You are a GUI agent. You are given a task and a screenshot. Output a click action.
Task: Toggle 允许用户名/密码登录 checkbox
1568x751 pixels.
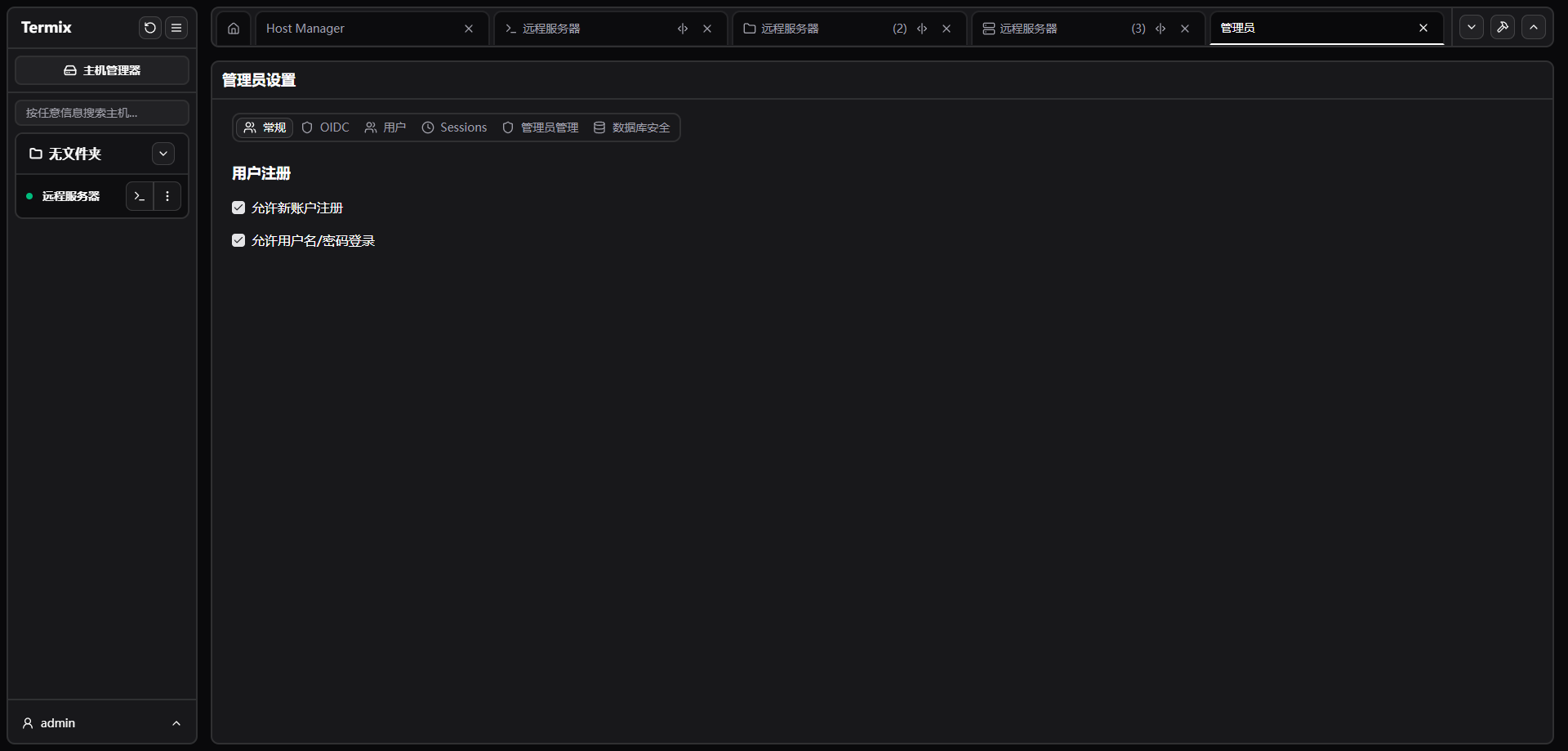[238, 240]
